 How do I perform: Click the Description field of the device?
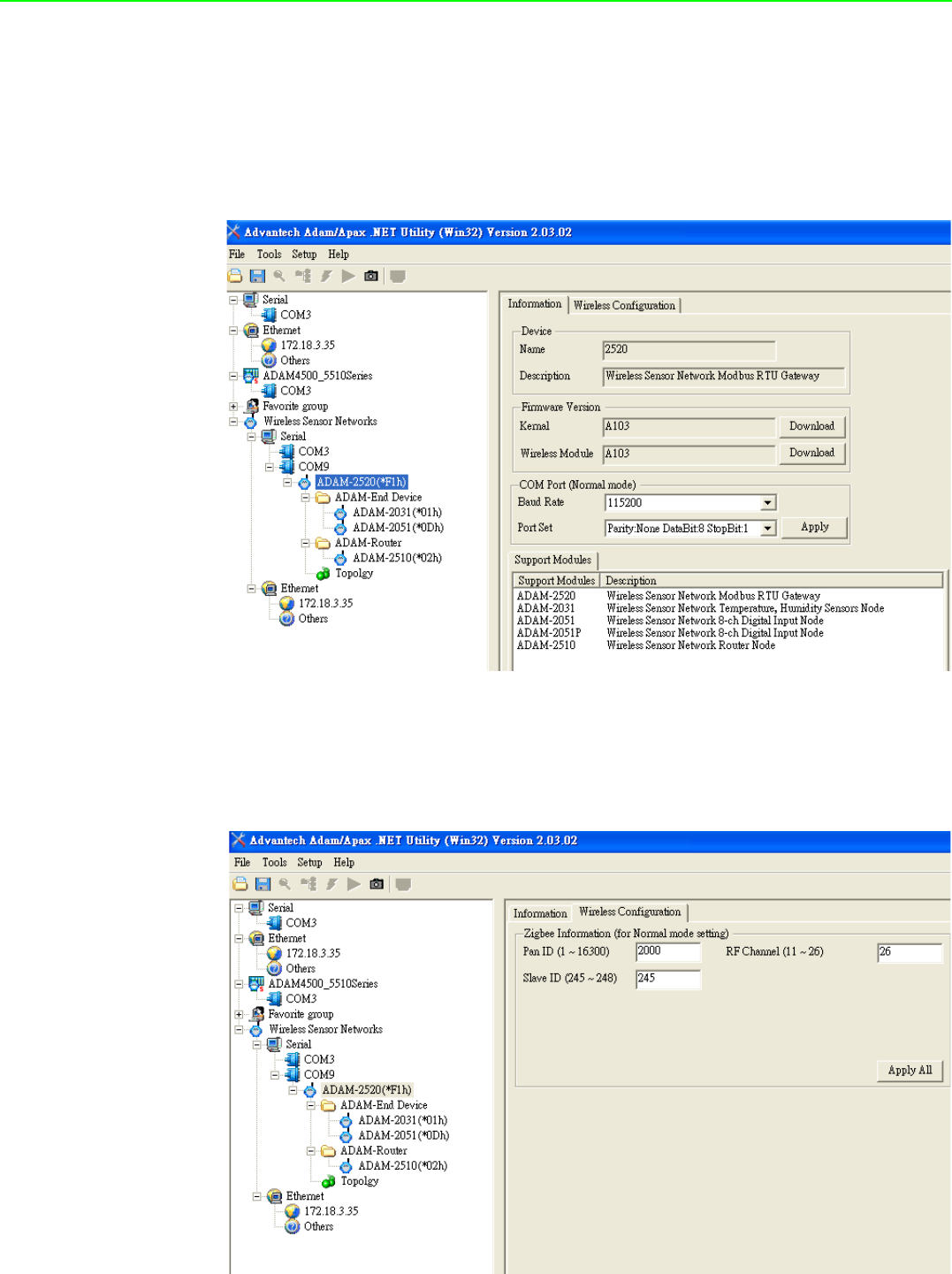coord(723,377)
